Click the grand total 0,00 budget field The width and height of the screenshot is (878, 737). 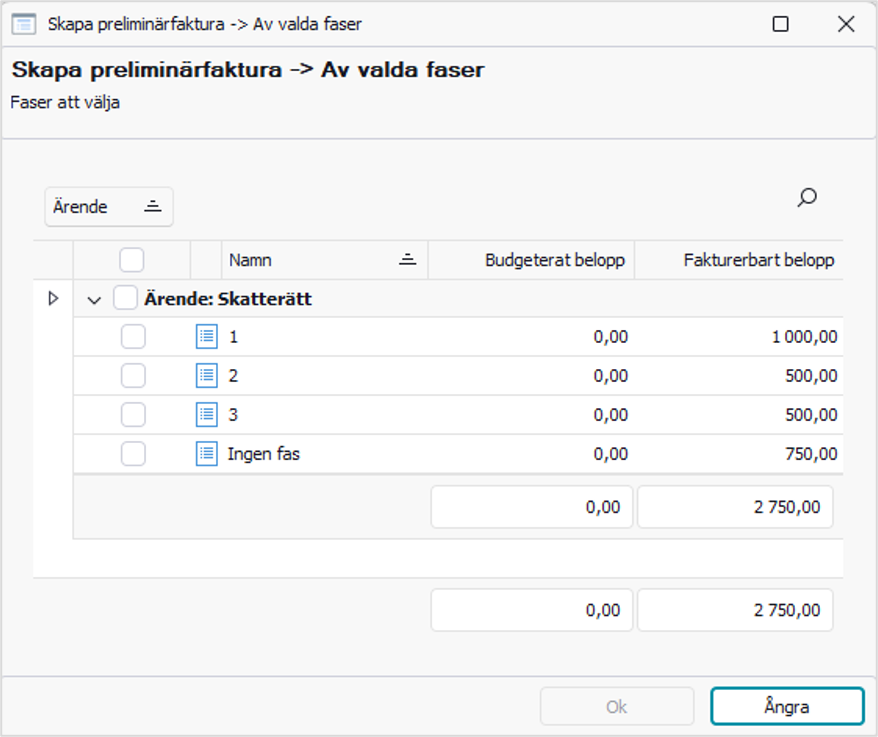tap(532, 610)
